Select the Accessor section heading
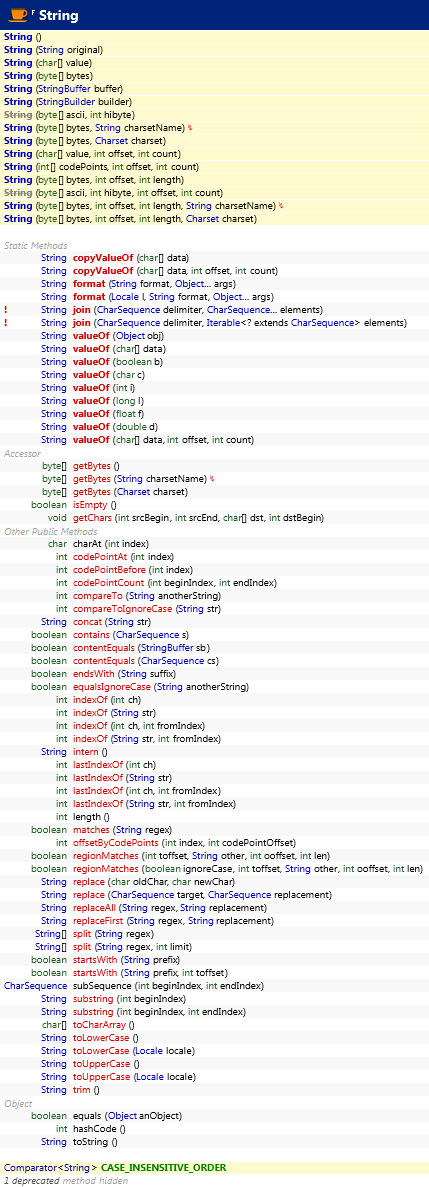The width and height of the screenshot is (429, 1187). [x=23, y=453]
